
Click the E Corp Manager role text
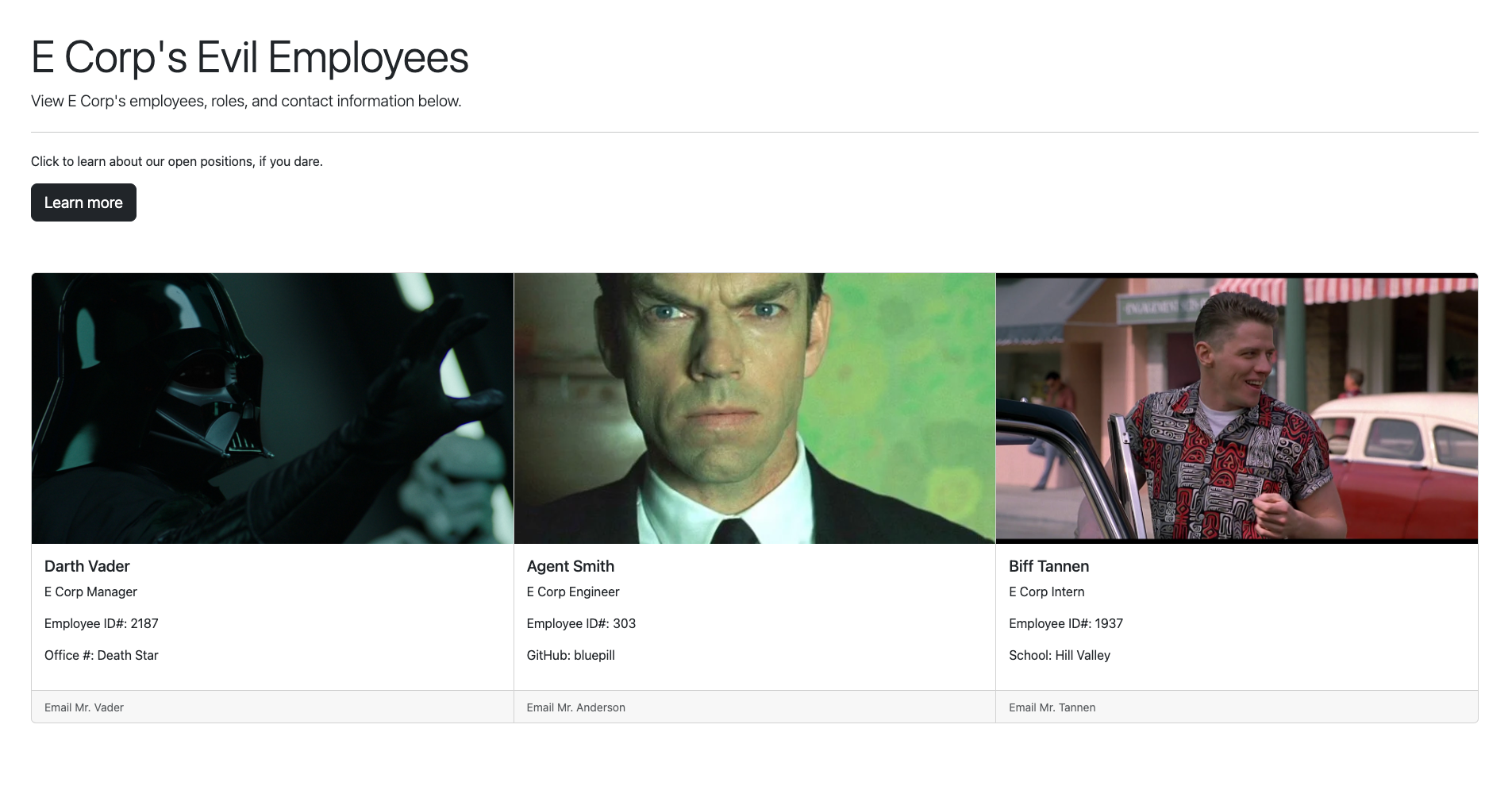[90, 592]
